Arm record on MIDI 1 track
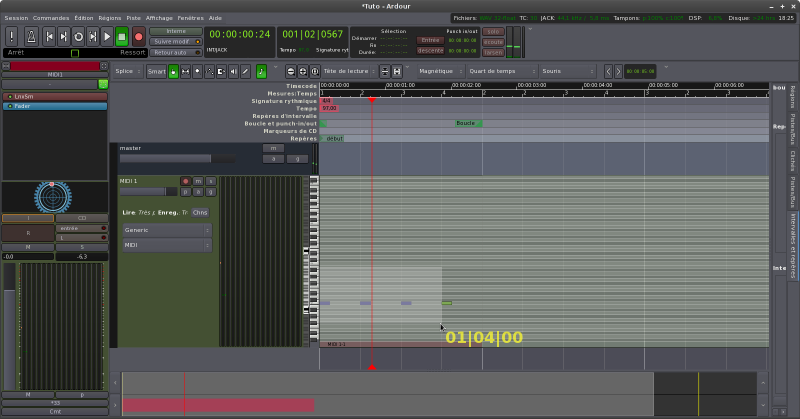This screenshot has height=419, width=800. tap(186, 181)
